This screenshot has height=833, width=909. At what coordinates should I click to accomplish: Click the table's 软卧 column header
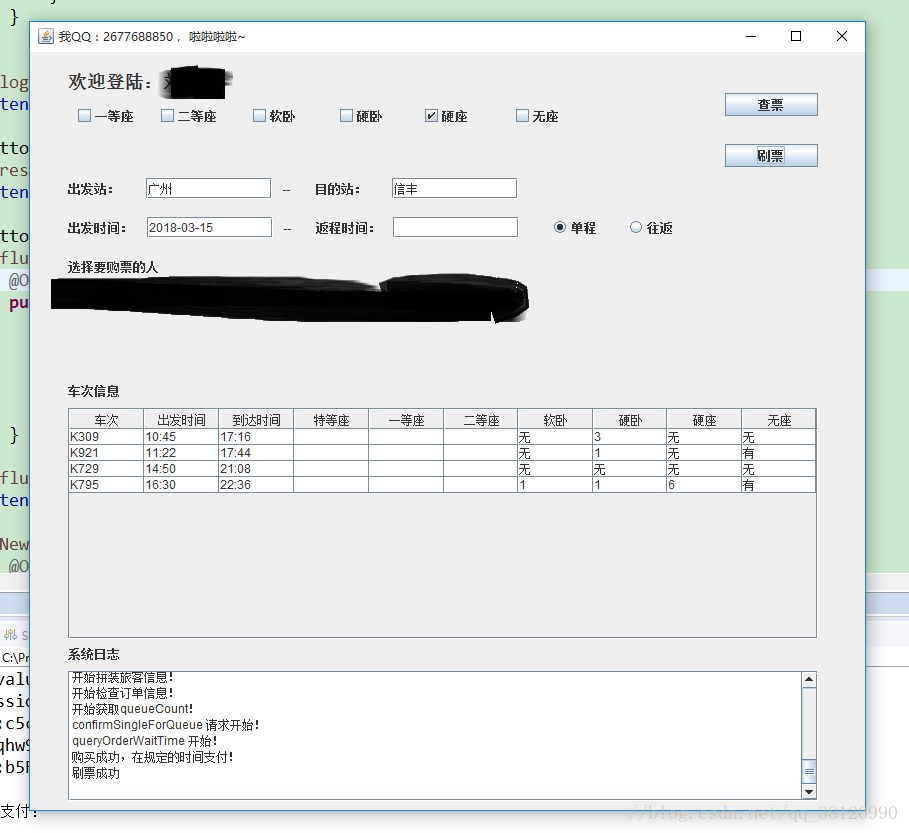(x=555, y=420)
